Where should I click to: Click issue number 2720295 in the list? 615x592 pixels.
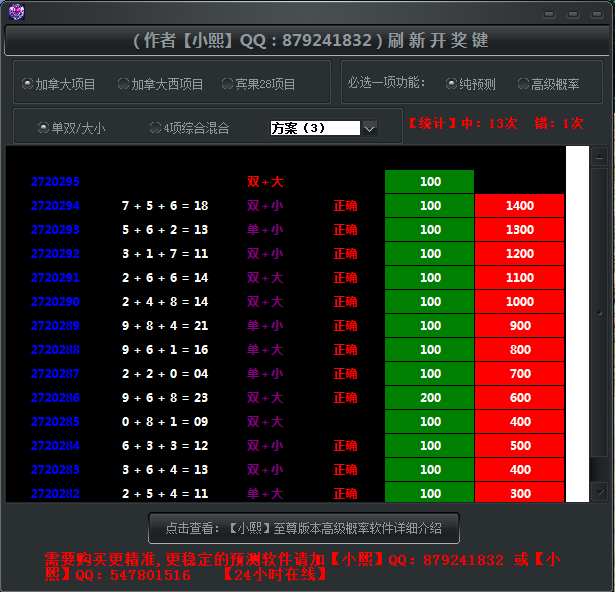coord(55,182)
